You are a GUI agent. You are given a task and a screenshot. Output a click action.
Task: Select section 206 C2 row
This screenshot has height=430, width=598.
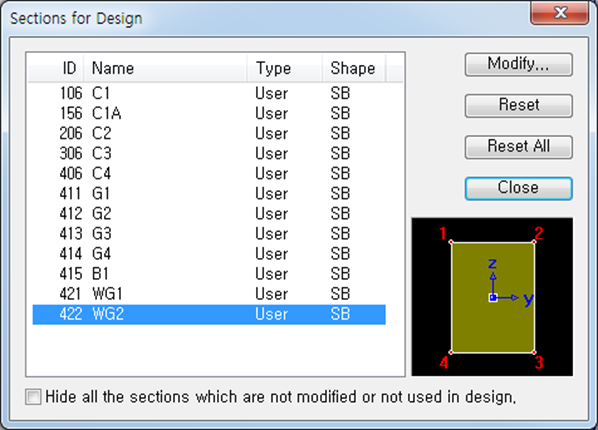[x=209, y=133]
